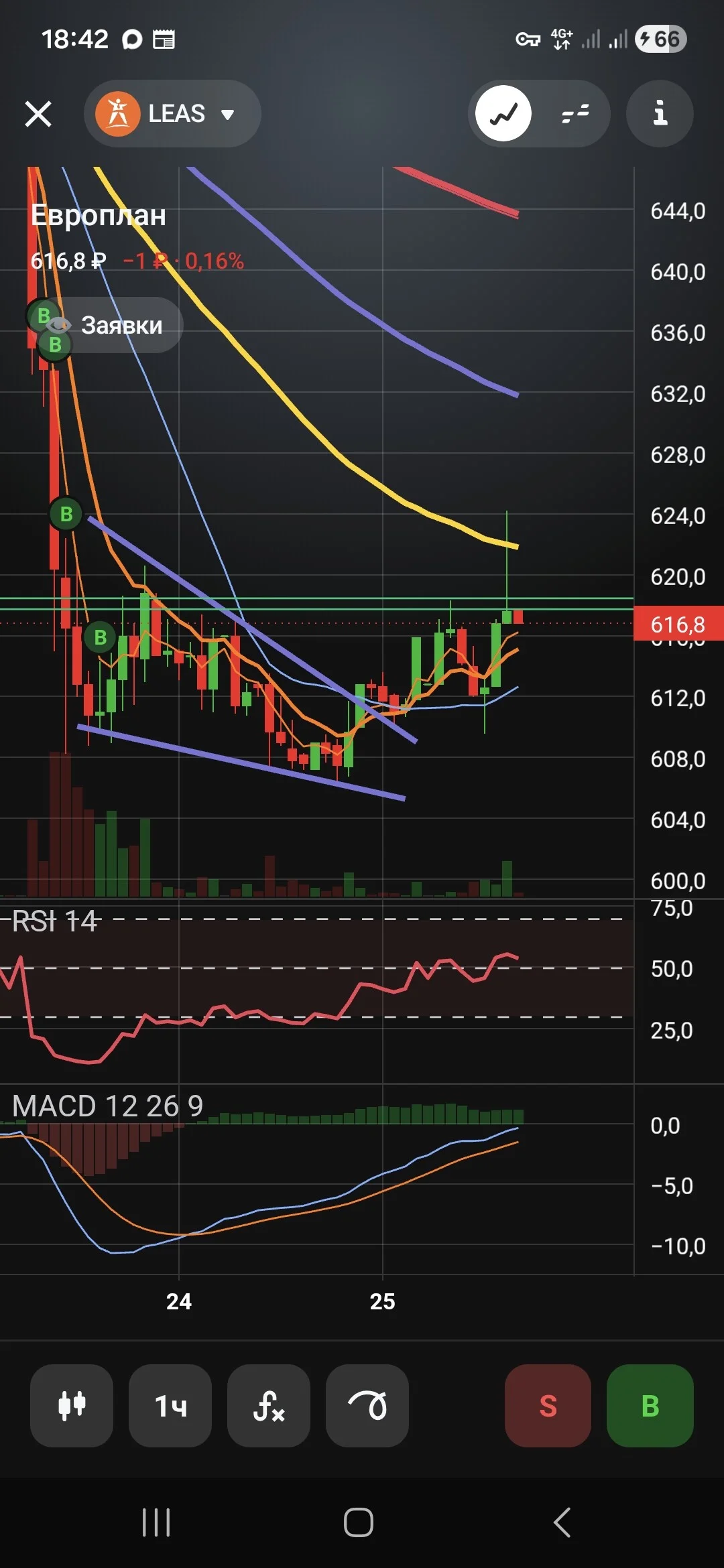The width and height of the screenshot is (724, 1568).
Task: Tap the chat notification icon in status bar
Action: coord(132,40)
